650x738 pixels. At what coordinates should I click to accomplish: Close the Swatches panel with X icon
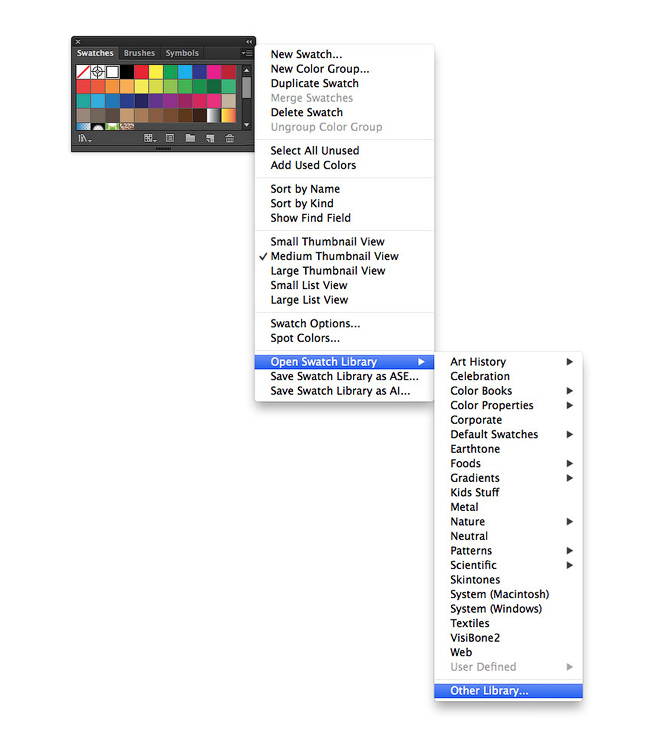coord(78,41)
